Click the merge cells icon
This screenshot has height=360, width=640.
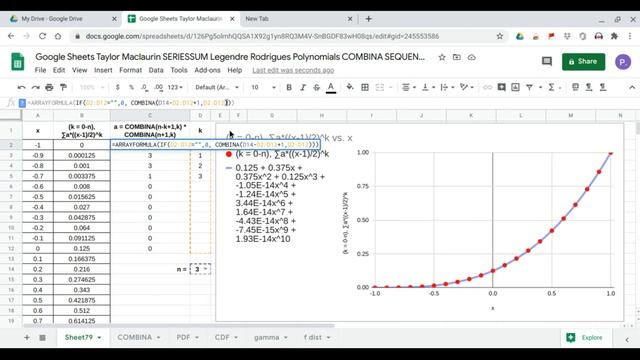point(380,87)
